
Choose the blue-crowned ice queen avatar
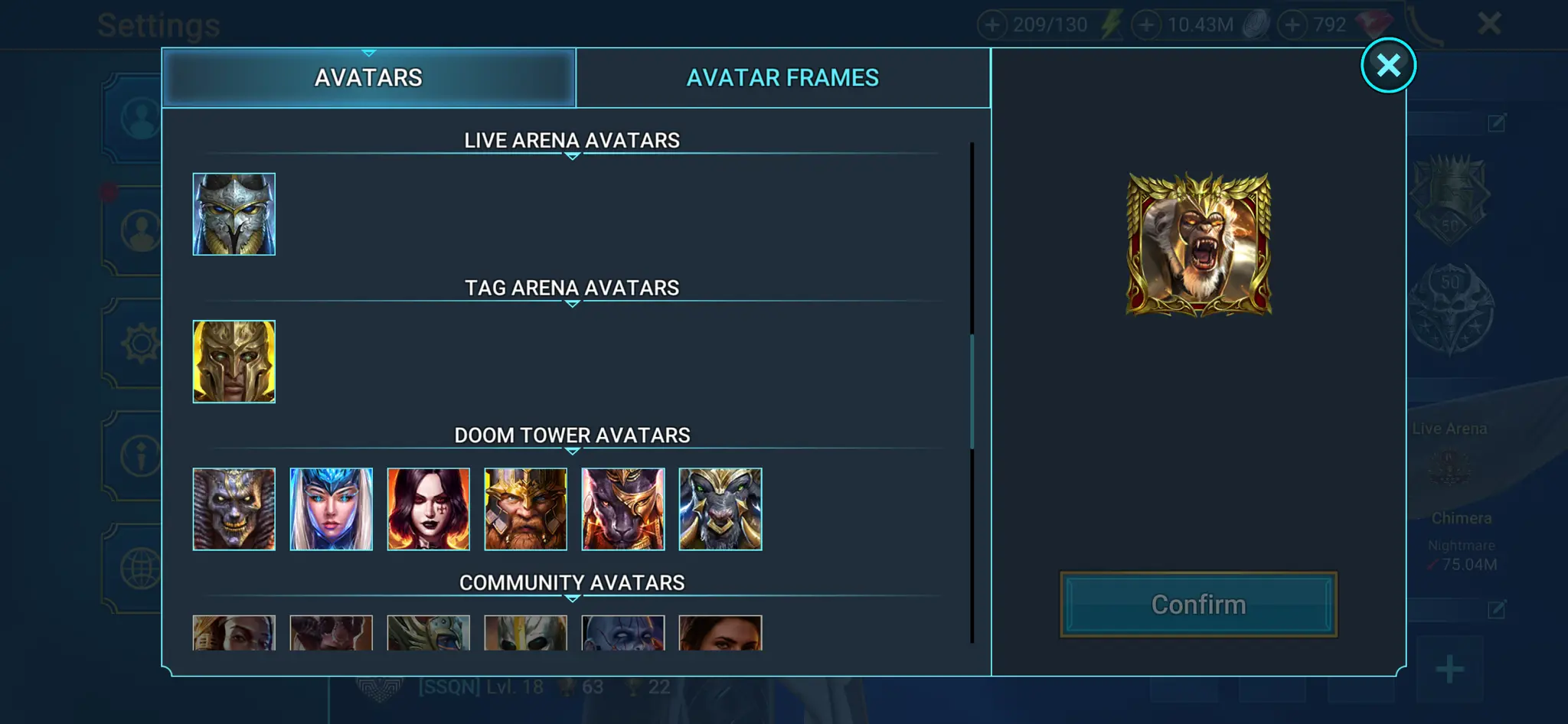pyautogui.click(x=331, y=509)
